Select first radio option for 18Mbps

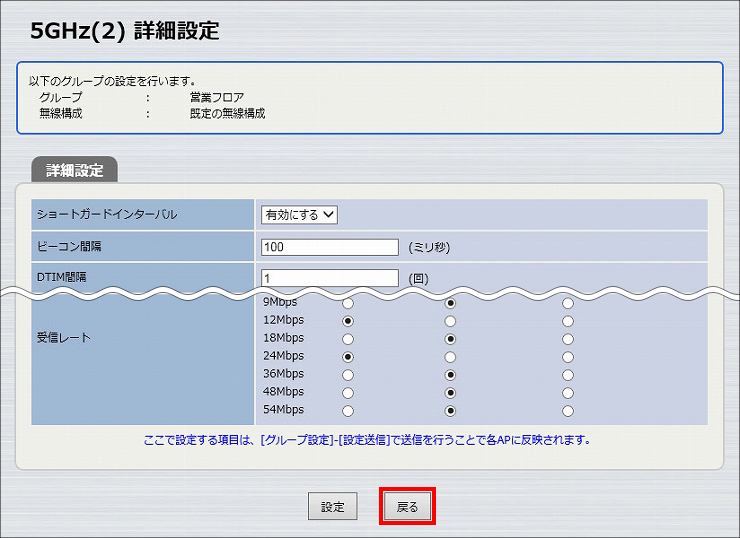[x=348, y=339]
